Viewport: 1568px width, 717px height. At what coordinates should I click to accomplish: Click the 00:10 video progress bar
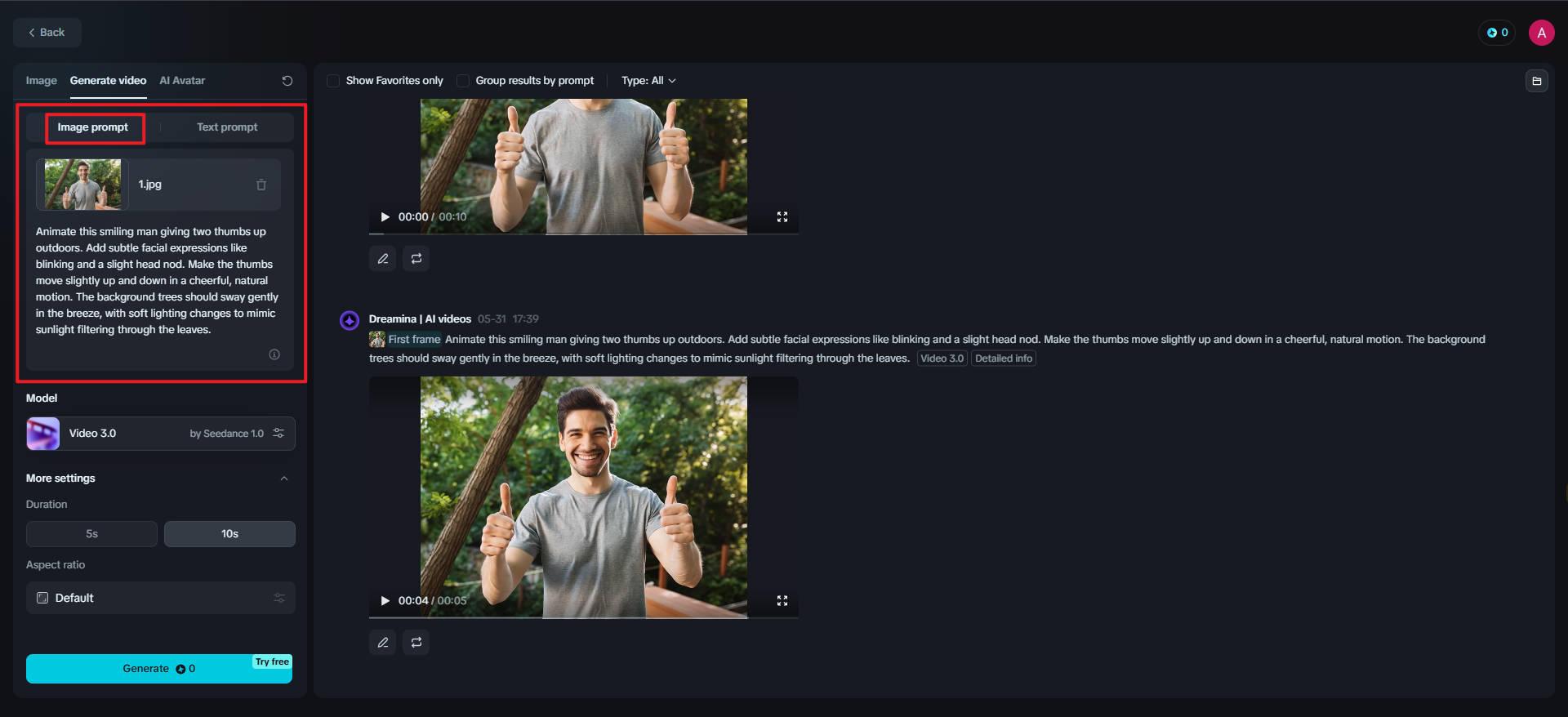584,234
